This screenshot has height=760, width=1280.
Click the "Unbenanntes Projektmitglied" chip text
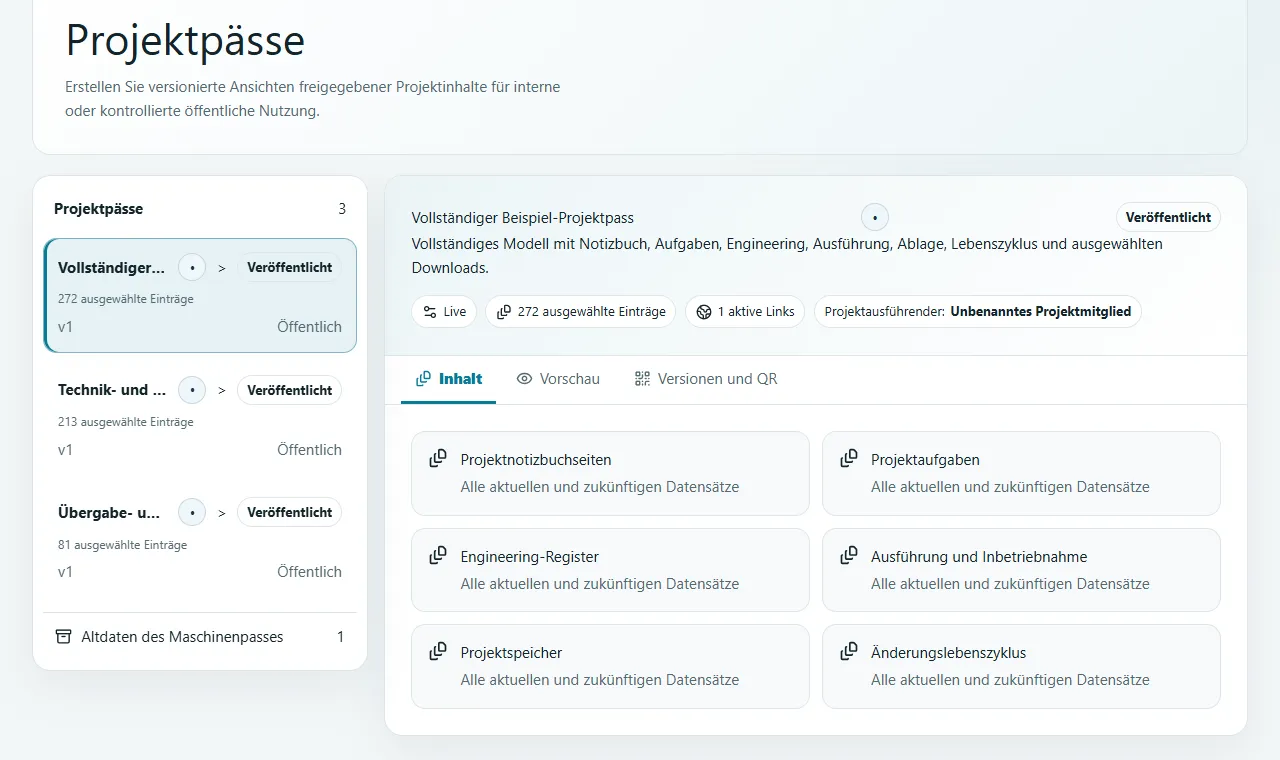[1041, 312]
